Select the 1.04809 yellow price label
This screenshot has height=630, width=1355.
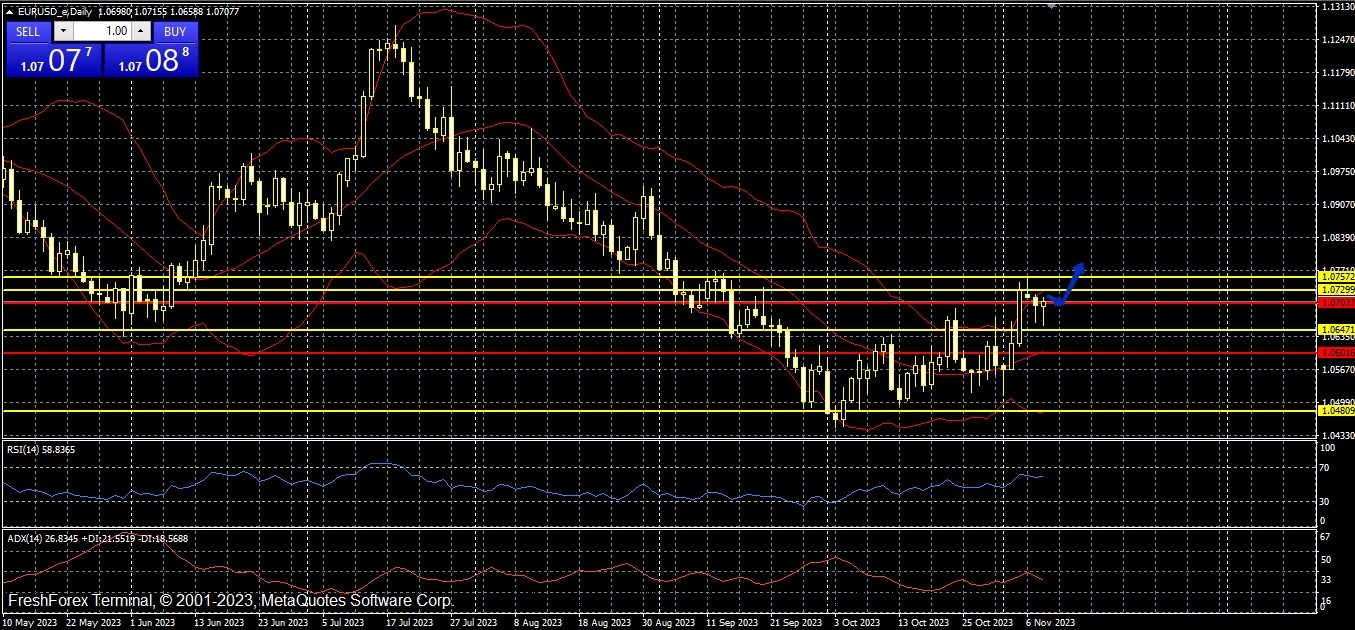click(x=1336, y=411)
